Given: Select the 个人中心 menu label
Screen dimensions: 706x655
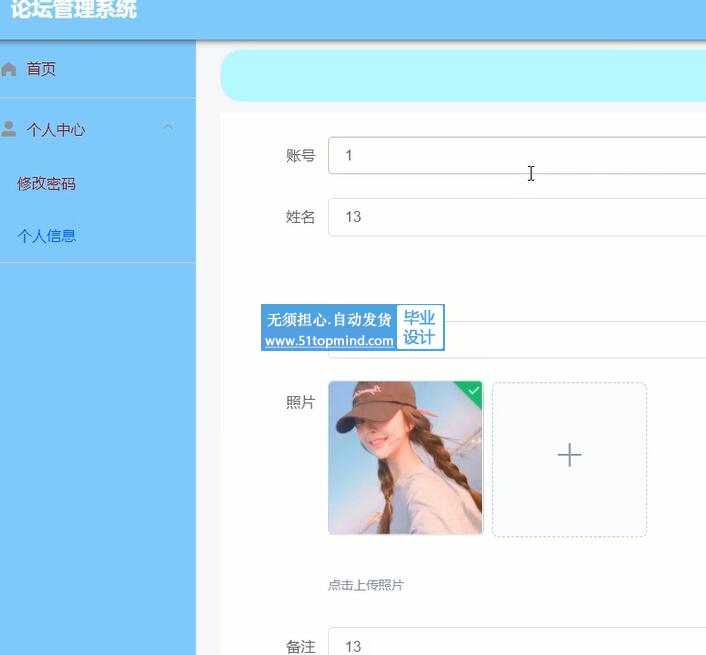Looking at the screenshot, I should click(56, 130).
